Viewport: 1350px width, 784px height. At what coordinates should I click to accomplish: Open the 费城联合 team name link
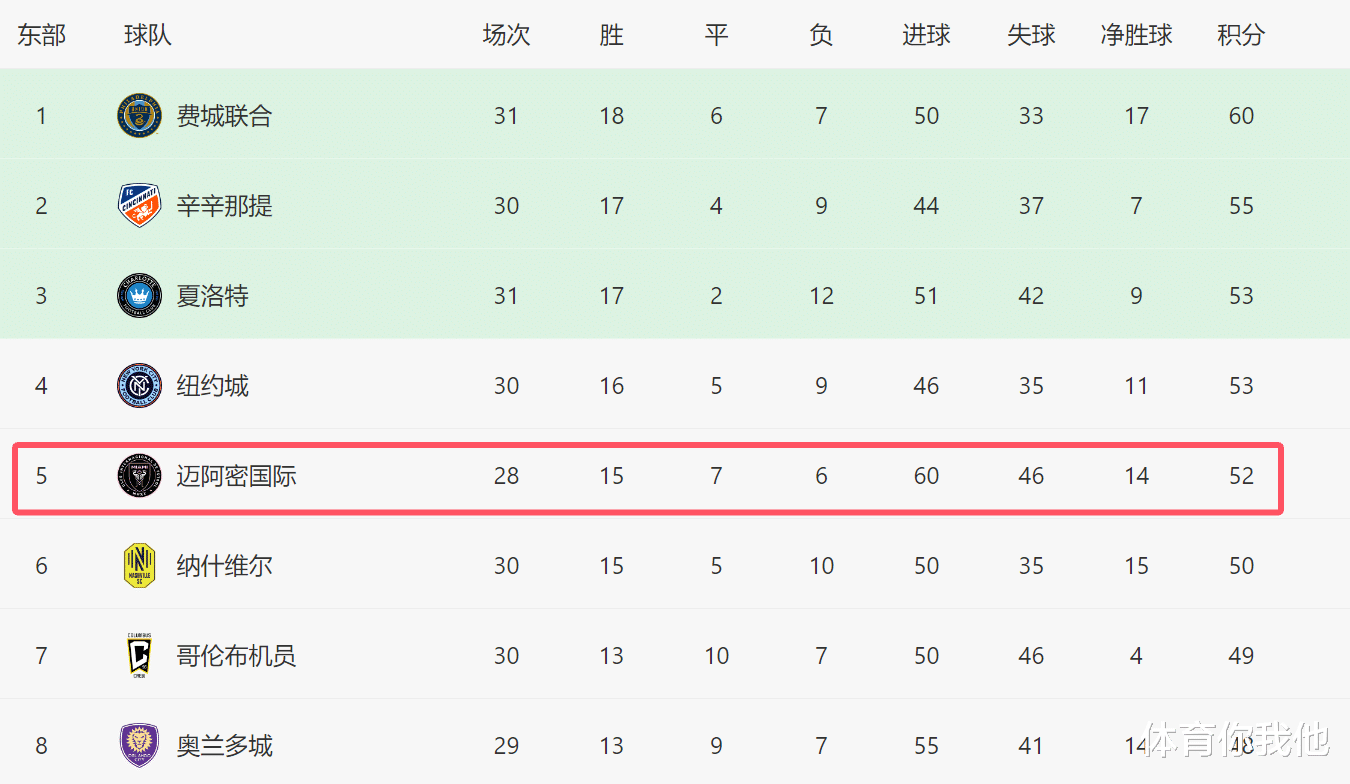[224, 116]
